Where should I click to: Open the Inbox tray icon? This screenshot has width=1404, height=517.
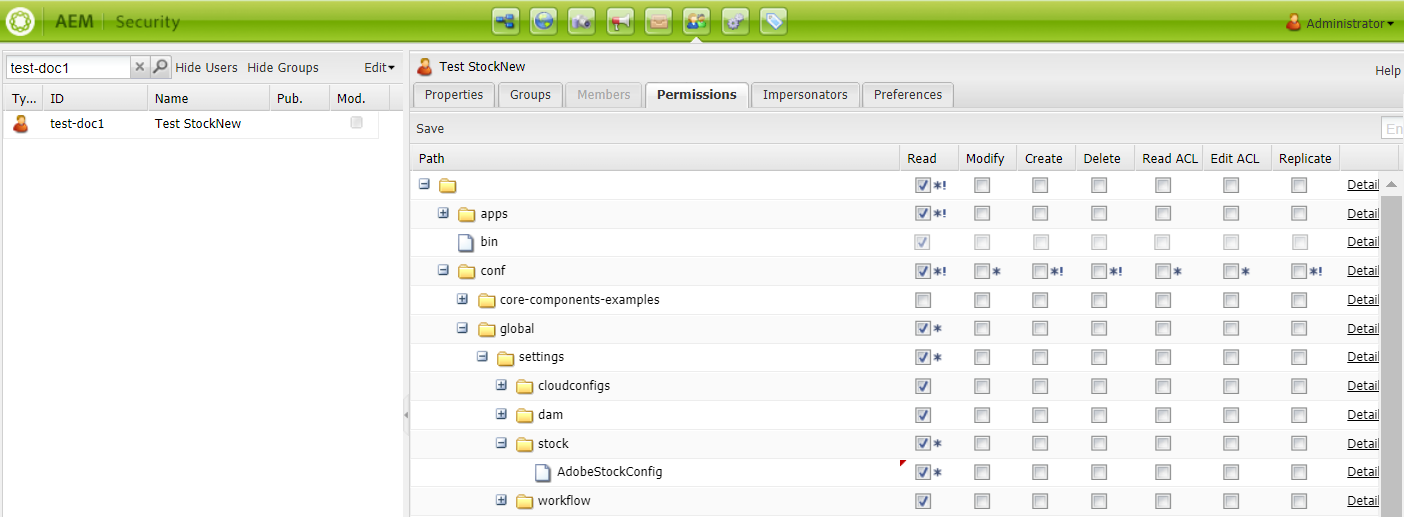658,21
